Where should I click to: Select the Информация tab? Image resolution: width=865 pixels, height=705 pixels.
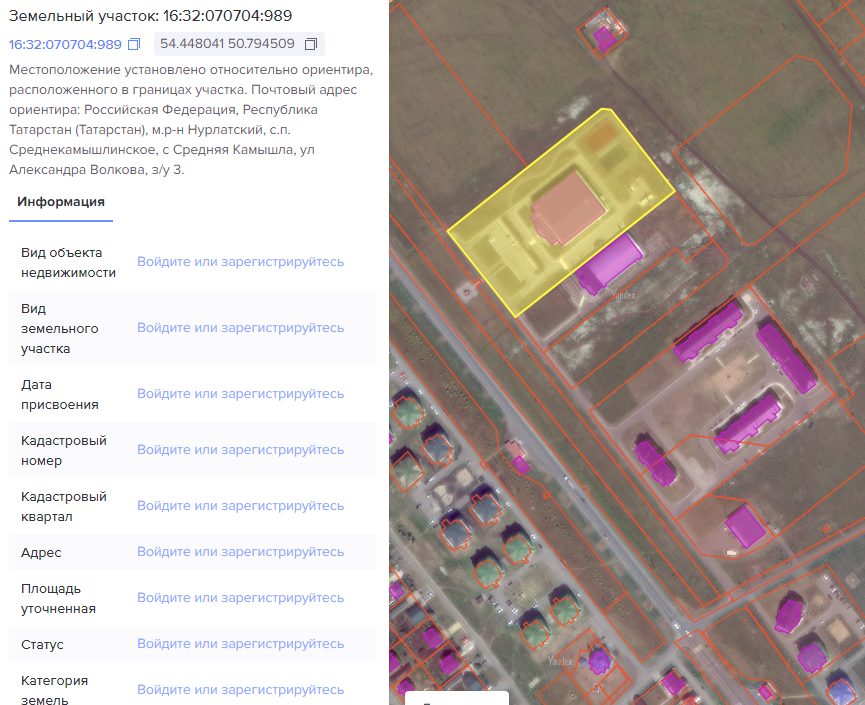point(61,202)
